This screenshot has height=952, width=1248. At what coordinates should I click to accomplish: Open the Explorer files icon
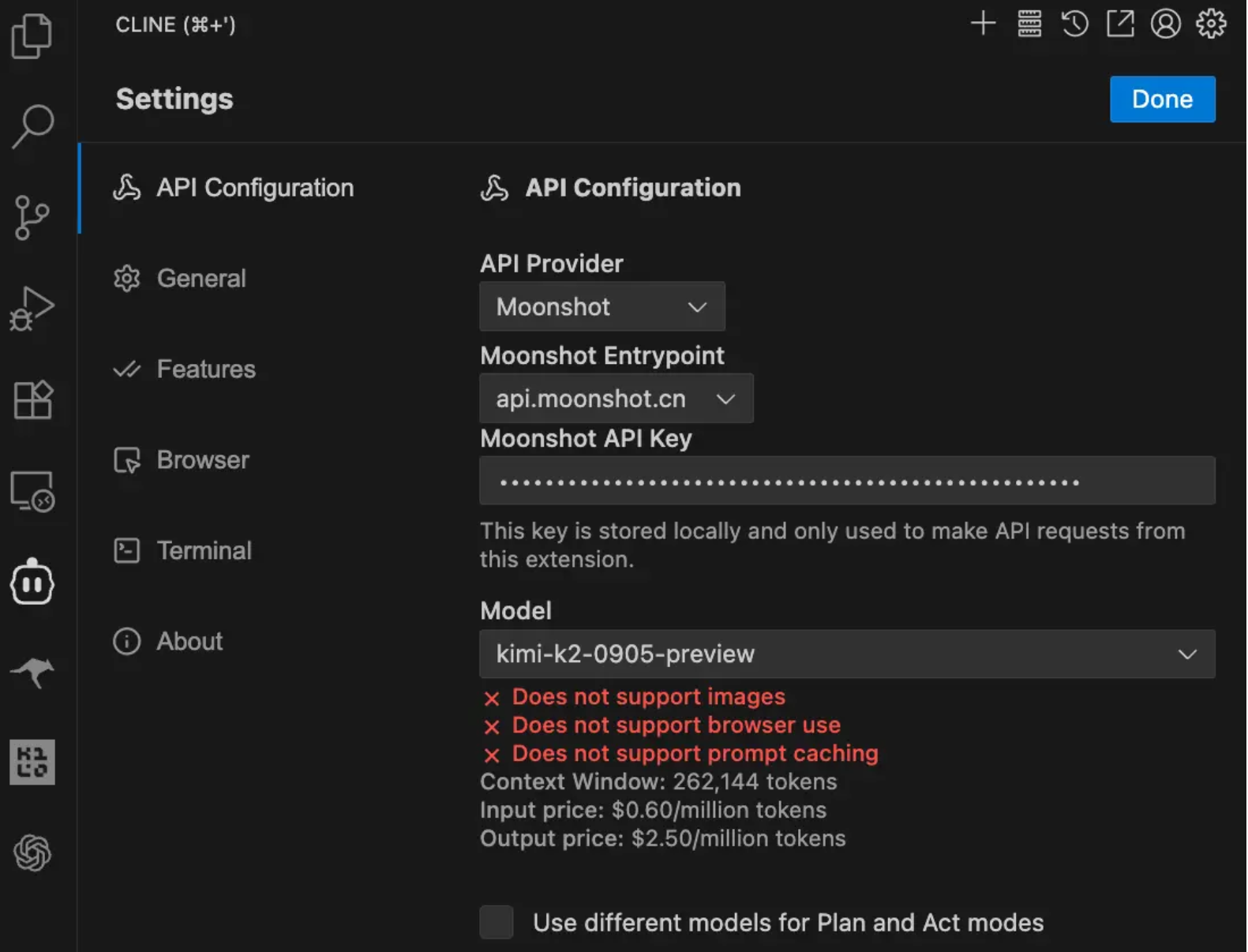pyautogui.click(x=32, y=36)
